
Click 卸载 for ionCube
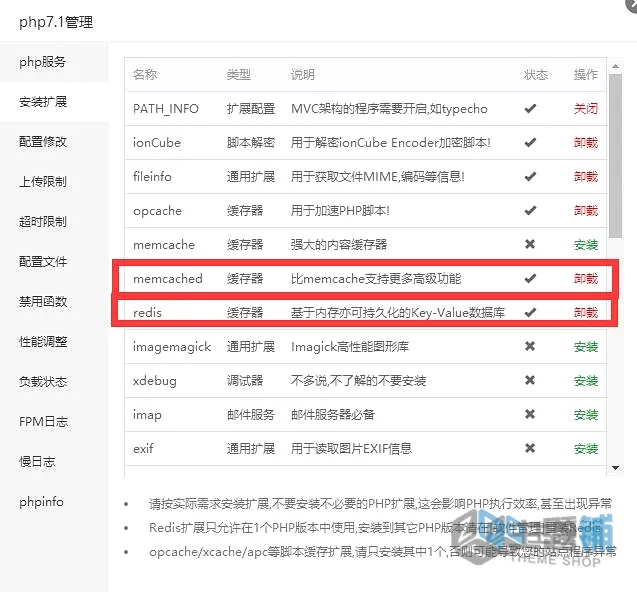[585, 143]
